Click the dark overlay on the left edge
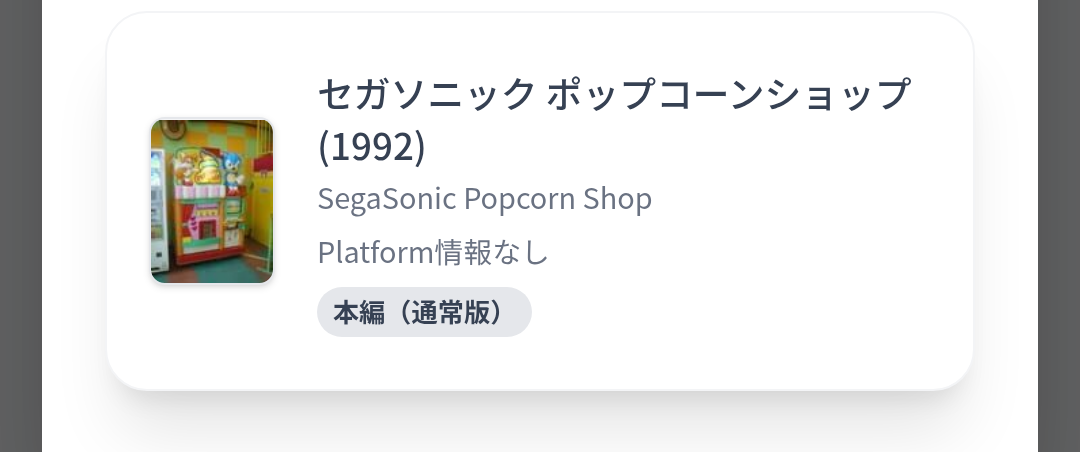 (x=20, y=226)
